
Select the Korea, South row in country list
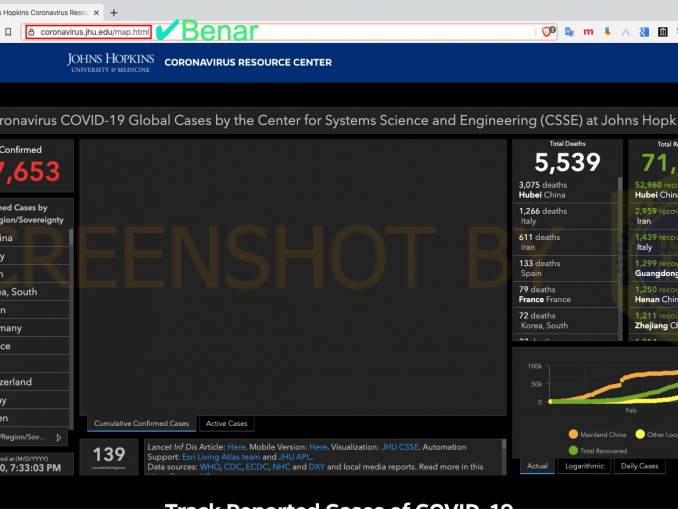pos(34,292)
